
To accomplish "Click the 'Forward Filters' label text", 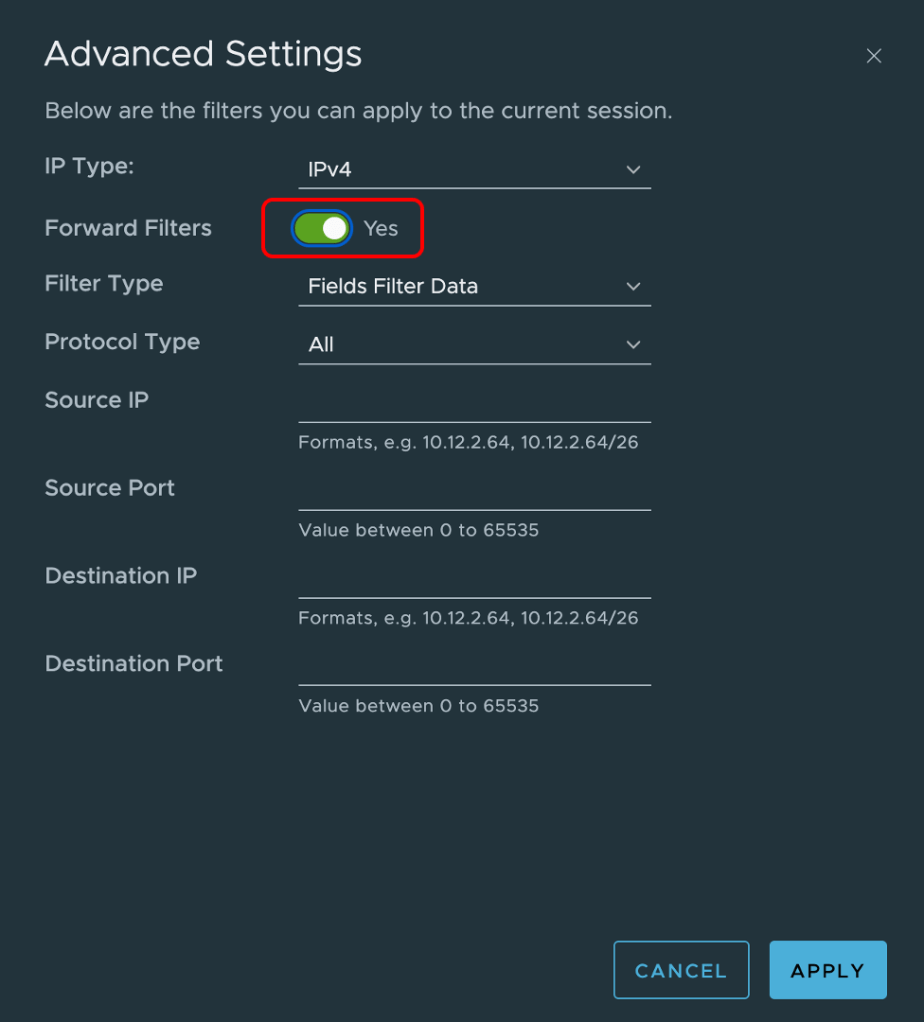I will point(128,228).
